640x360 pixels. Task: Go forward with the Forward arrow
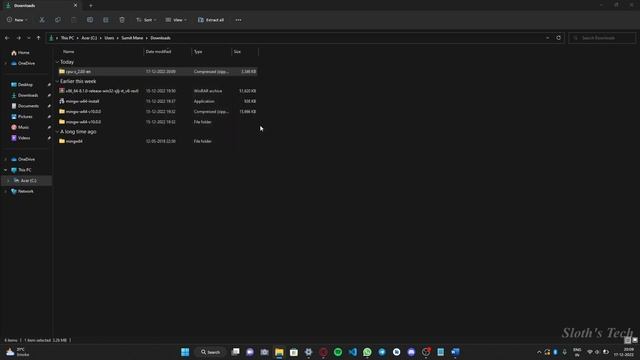18,38
